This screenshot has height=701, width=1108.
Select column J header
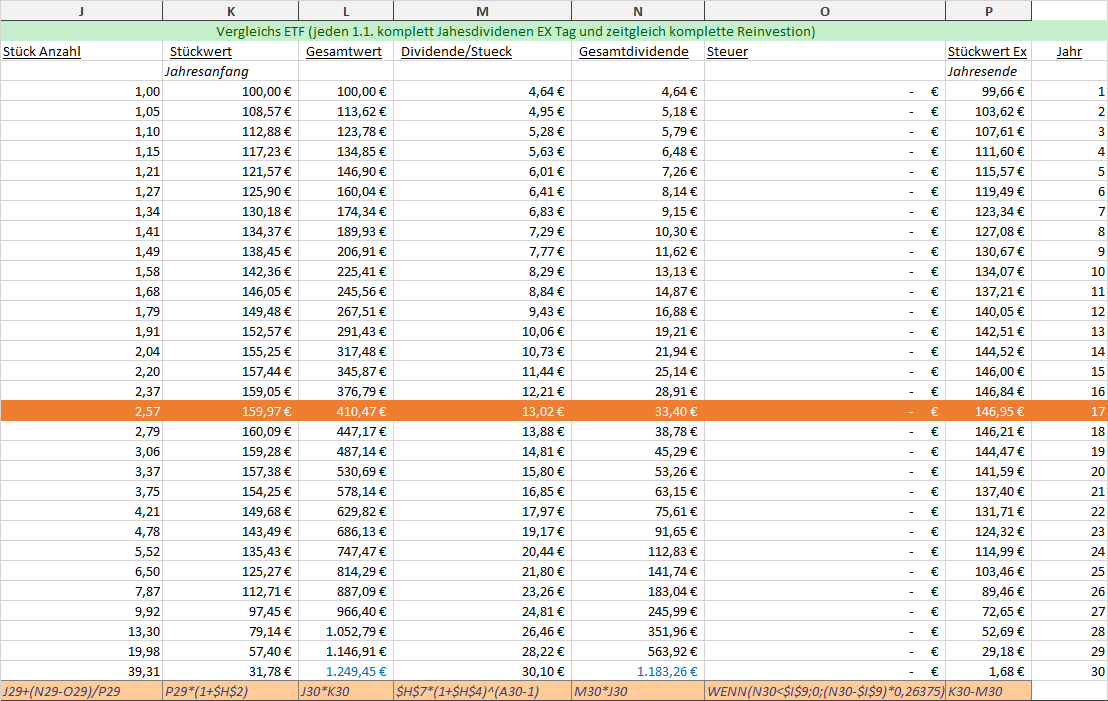coord(81,10)
